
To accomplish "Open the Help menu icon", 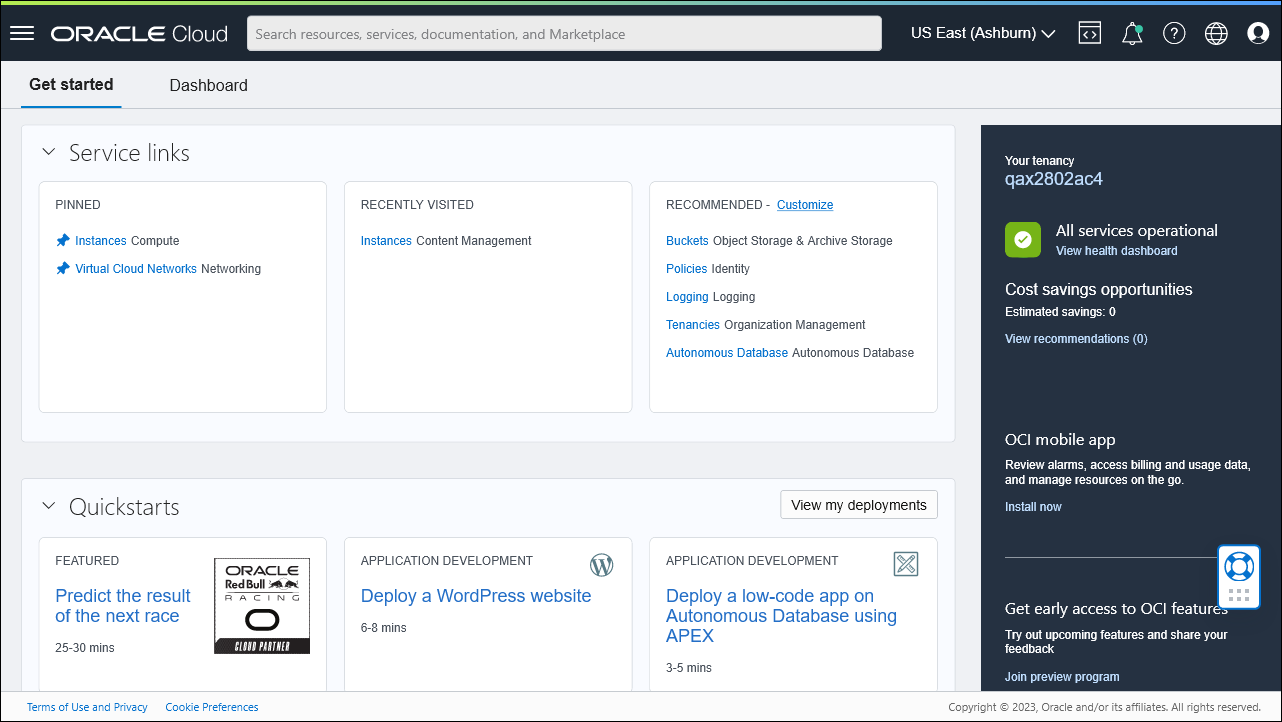I will (x=1173, y=32).
